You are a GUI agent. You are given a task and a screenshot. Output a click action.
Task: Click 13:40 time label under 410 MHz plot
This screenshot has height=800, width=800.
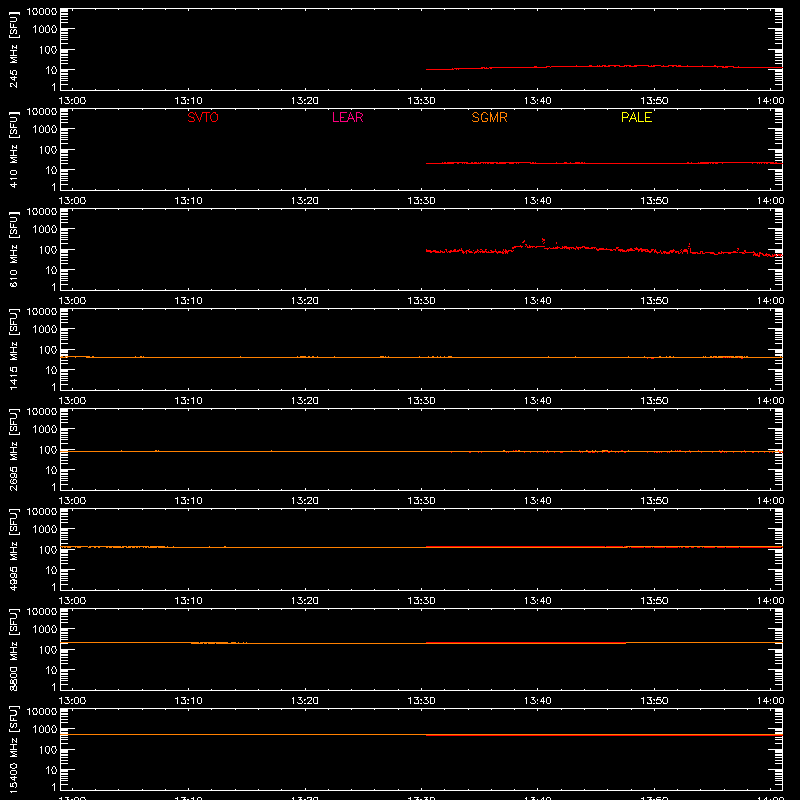(x=537, y=201)
